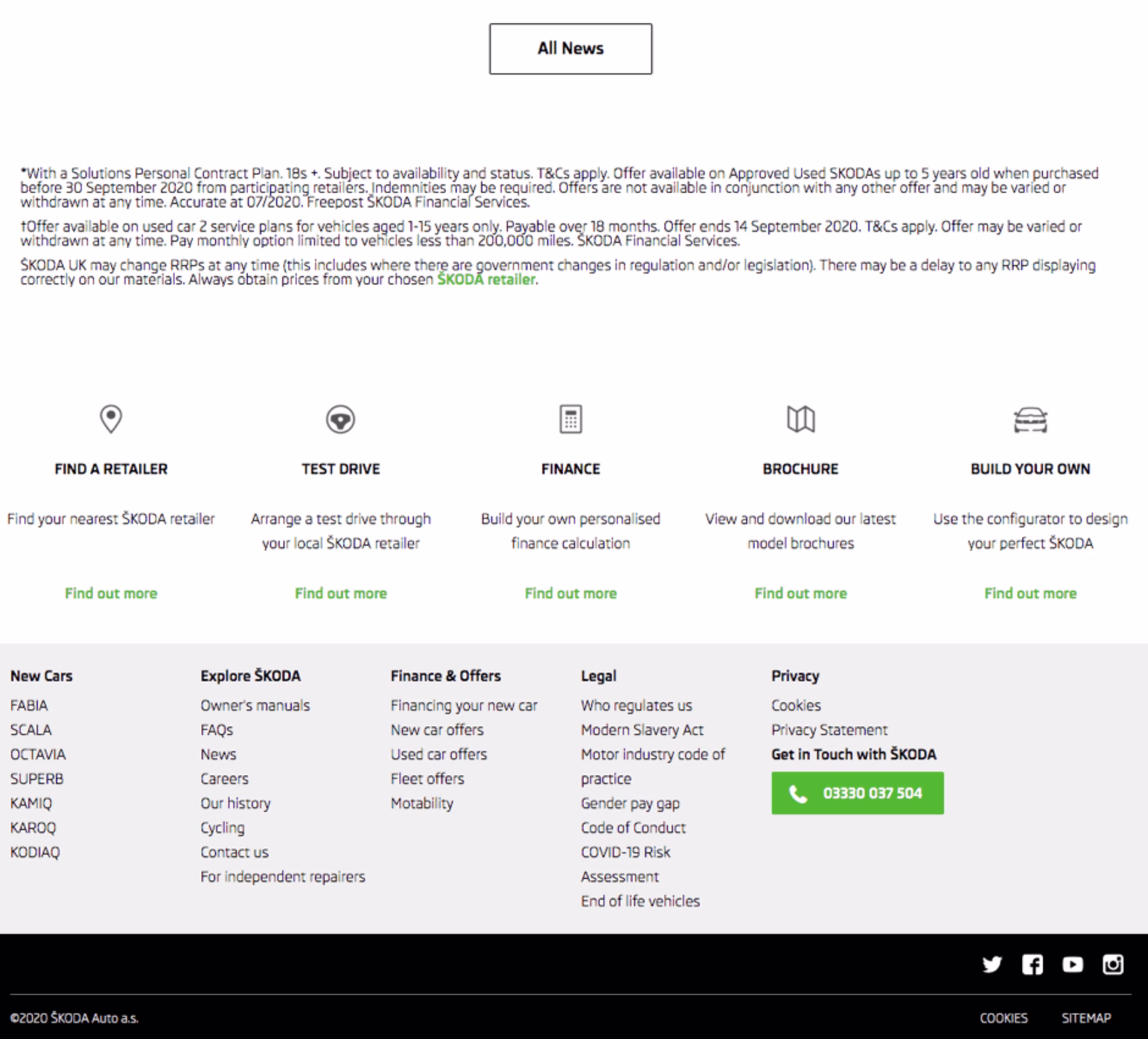This screenshot has width=1148, height=1039.
Task: Open Owner's manuals in Explore ŠKODA
Action: pos(255,705)
